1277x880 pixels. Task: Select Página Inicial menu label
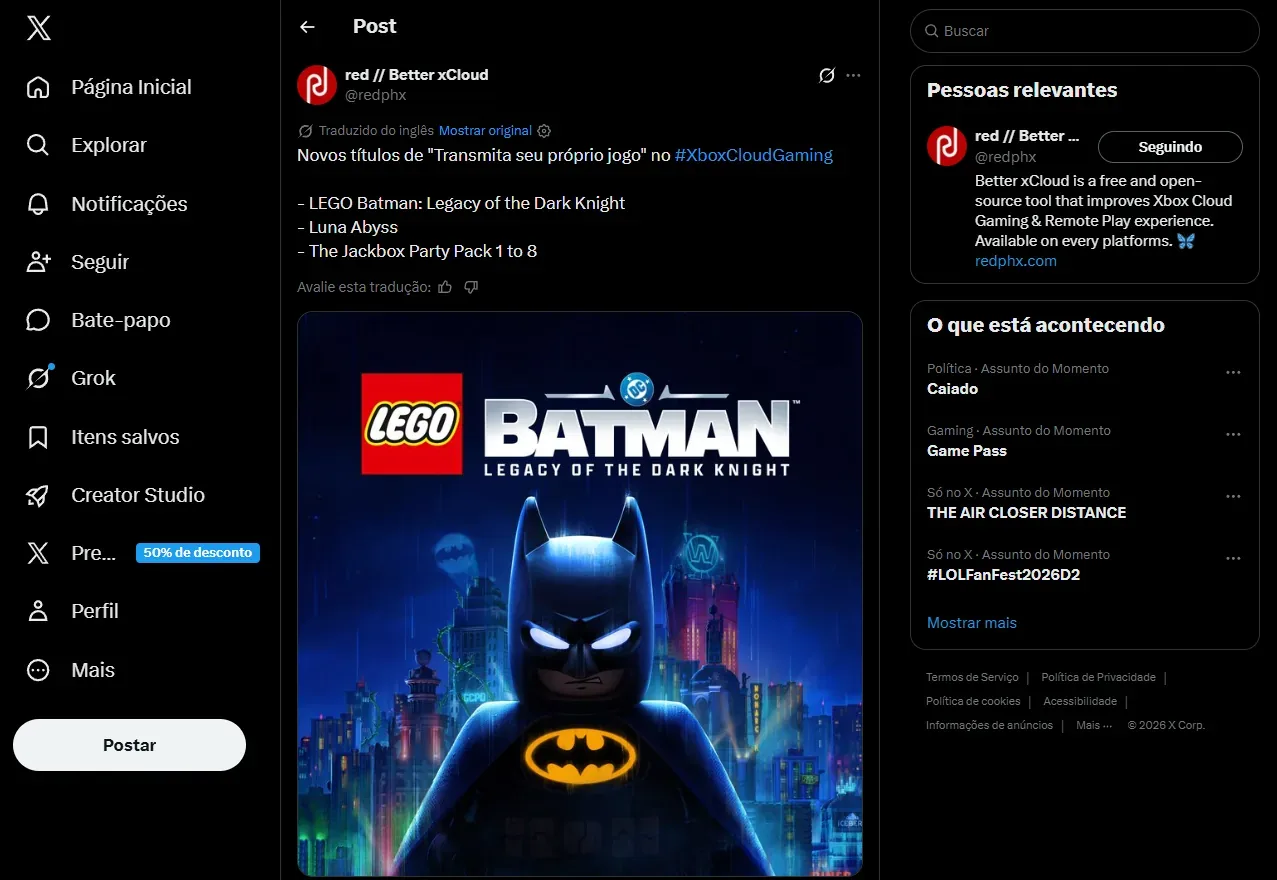coord(131,87)
